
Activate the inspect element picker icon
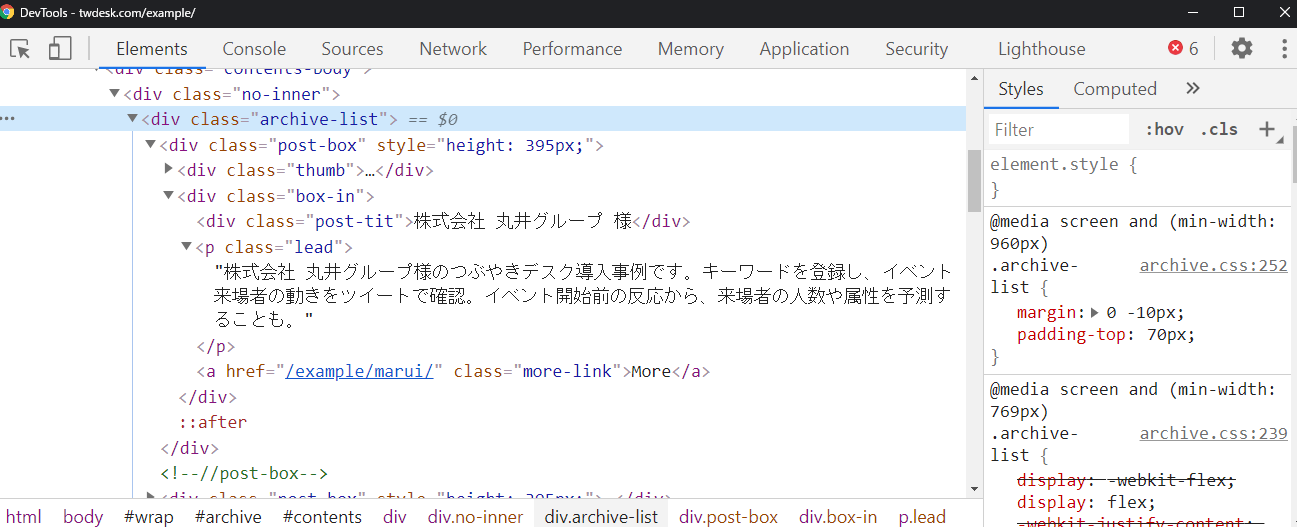20,48
